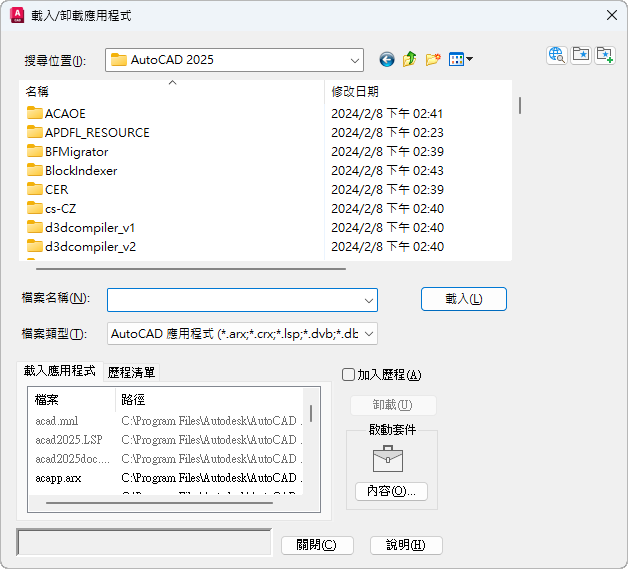Select the CER folder
628x569 pixels.
point(48,189)
